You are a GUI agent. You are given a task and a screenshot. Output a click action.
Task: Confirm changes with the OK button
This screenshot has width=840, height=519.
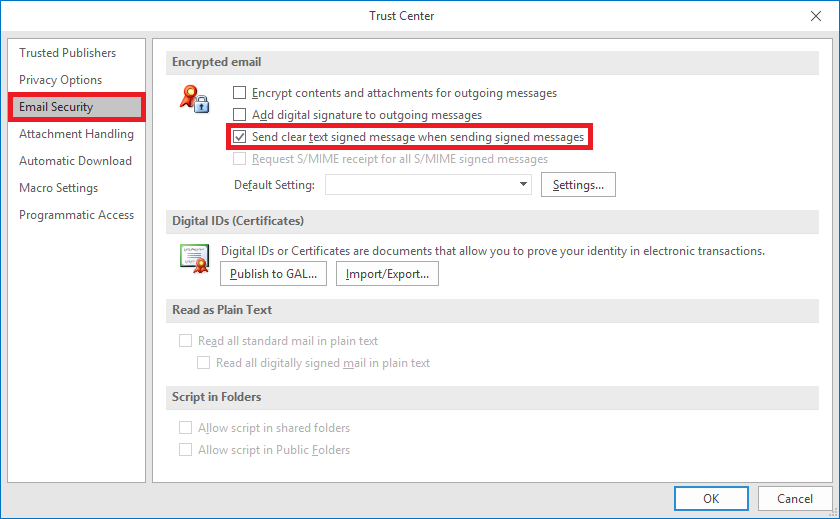(711, 498)
